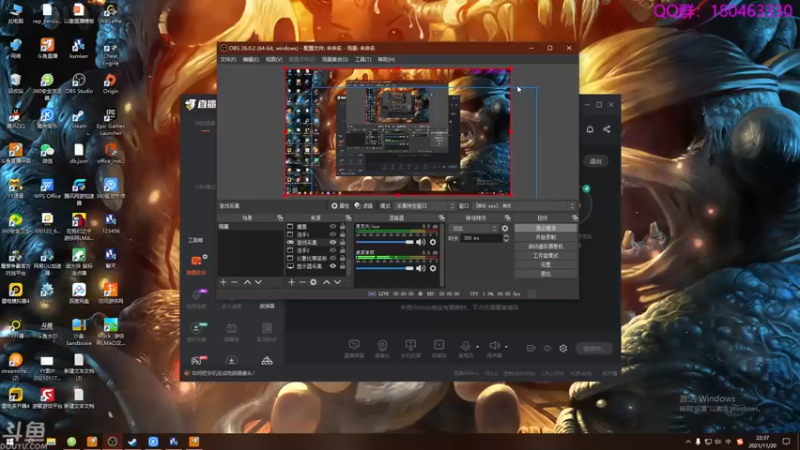
Task: Open Edit menu in OBS
Action: point(251,60)
